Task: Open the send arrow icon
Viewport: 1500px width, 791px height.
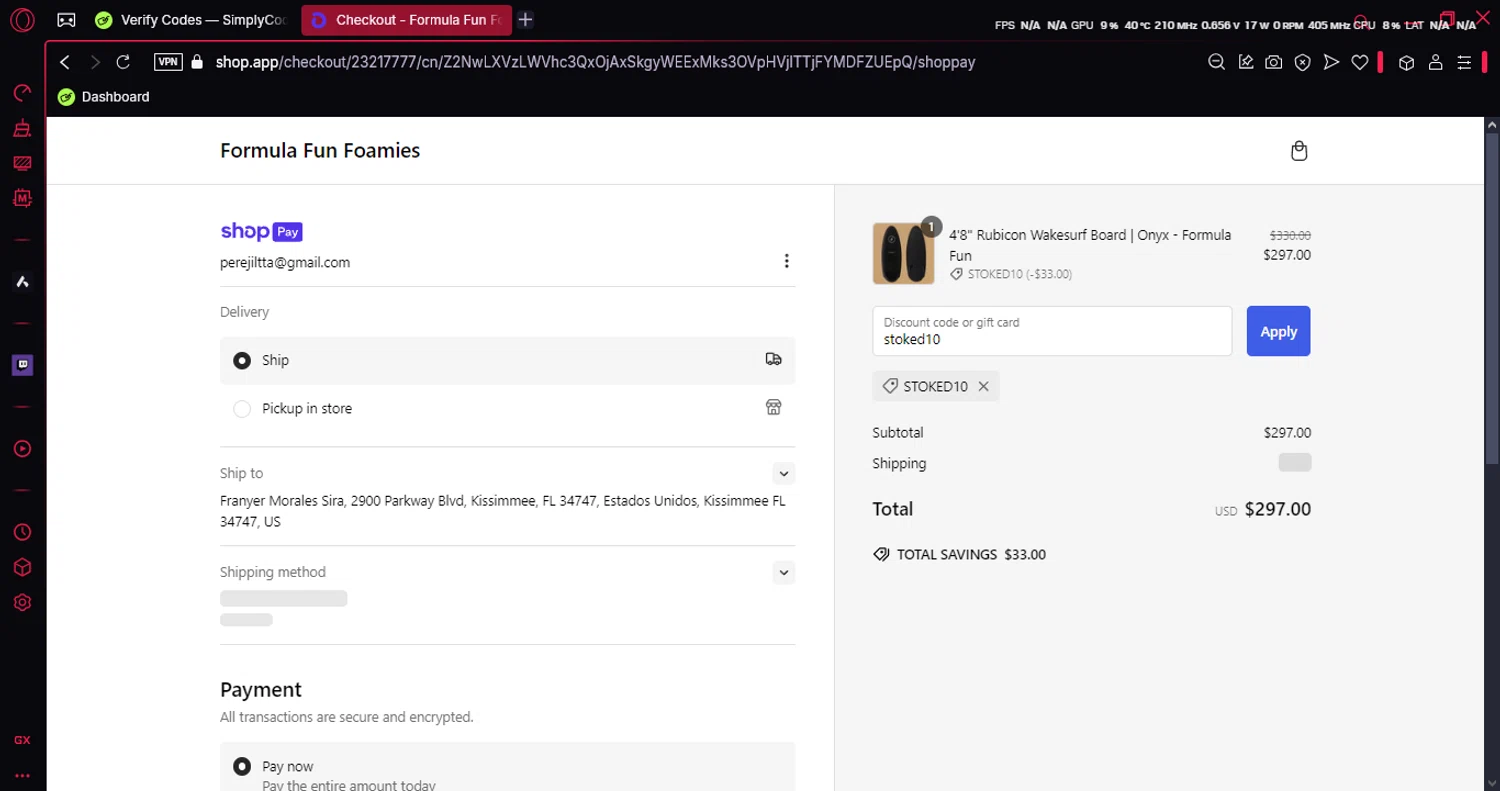Action: click(x=1331, y=62)
